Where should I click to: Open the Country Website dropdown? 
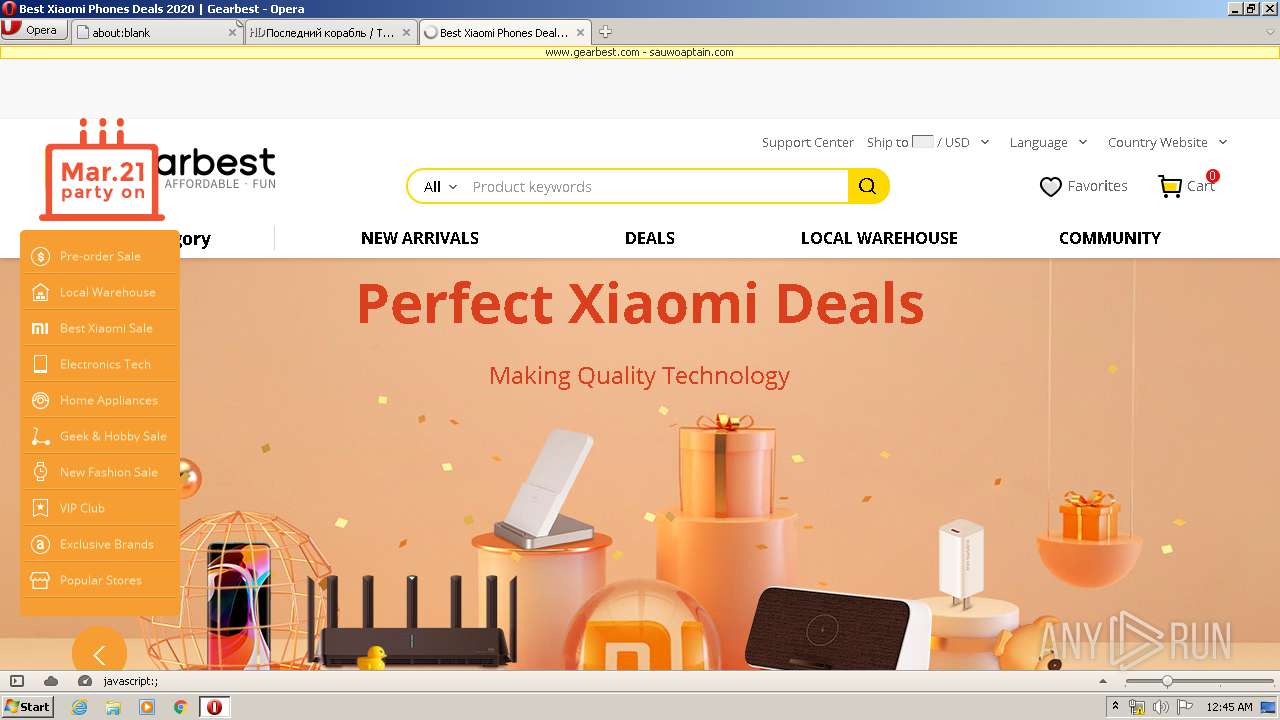[x=1167, y=142]
